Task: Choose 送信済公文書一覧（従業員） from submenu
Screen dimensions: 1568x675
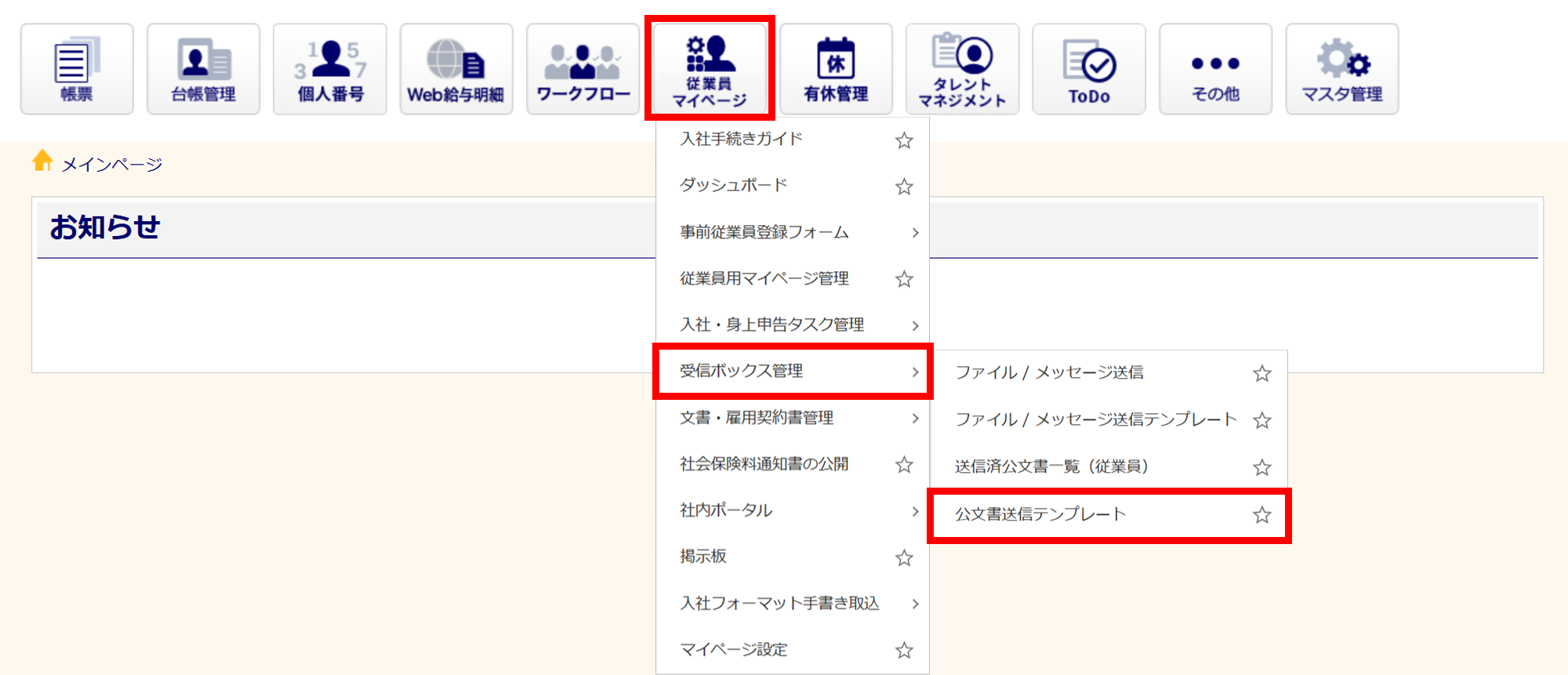Action: (1051, 466)
